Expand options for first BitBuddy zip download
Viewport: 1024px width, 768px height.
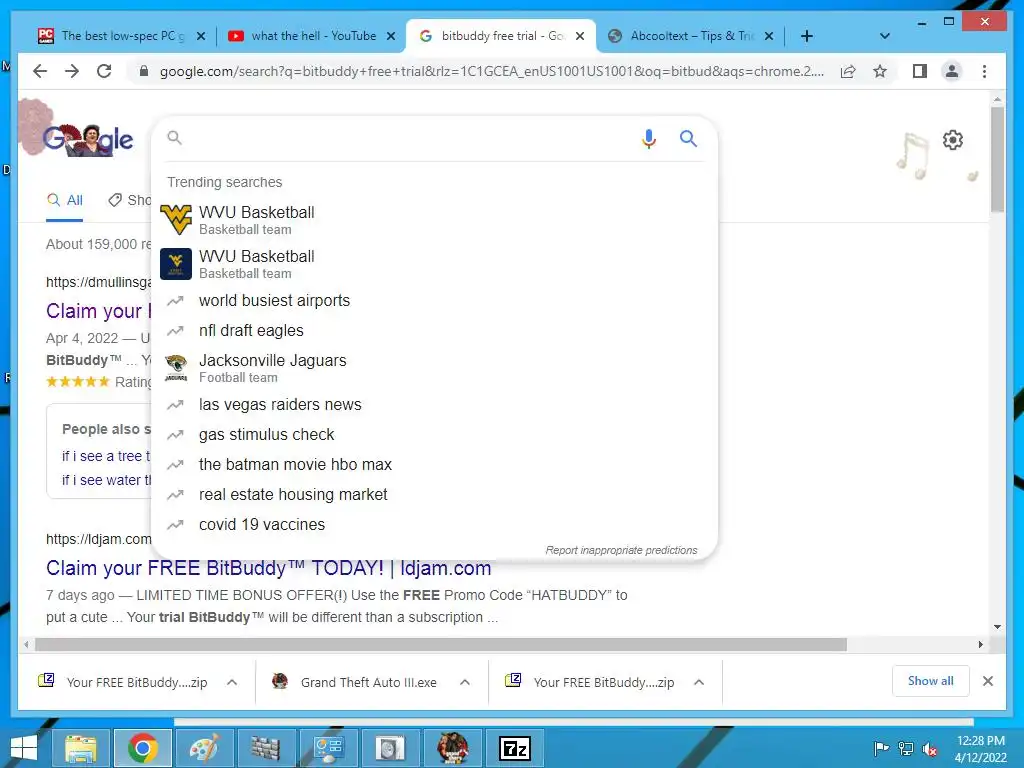[232, 682]
